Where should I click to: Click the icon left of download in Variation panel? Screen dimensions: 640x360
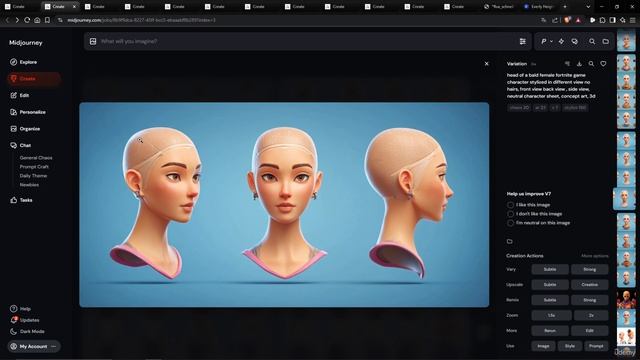point(567,64)
